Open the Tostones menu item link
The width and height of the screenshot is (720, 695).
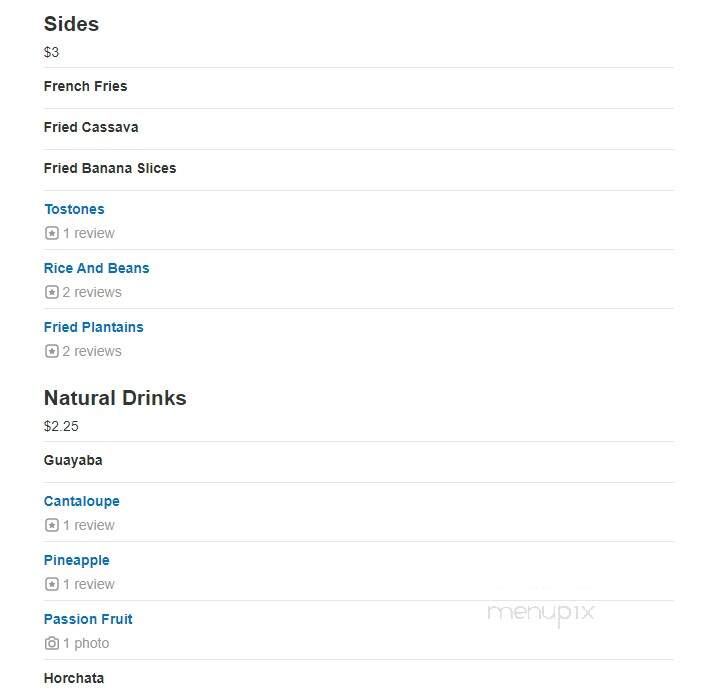pos(74,209)
